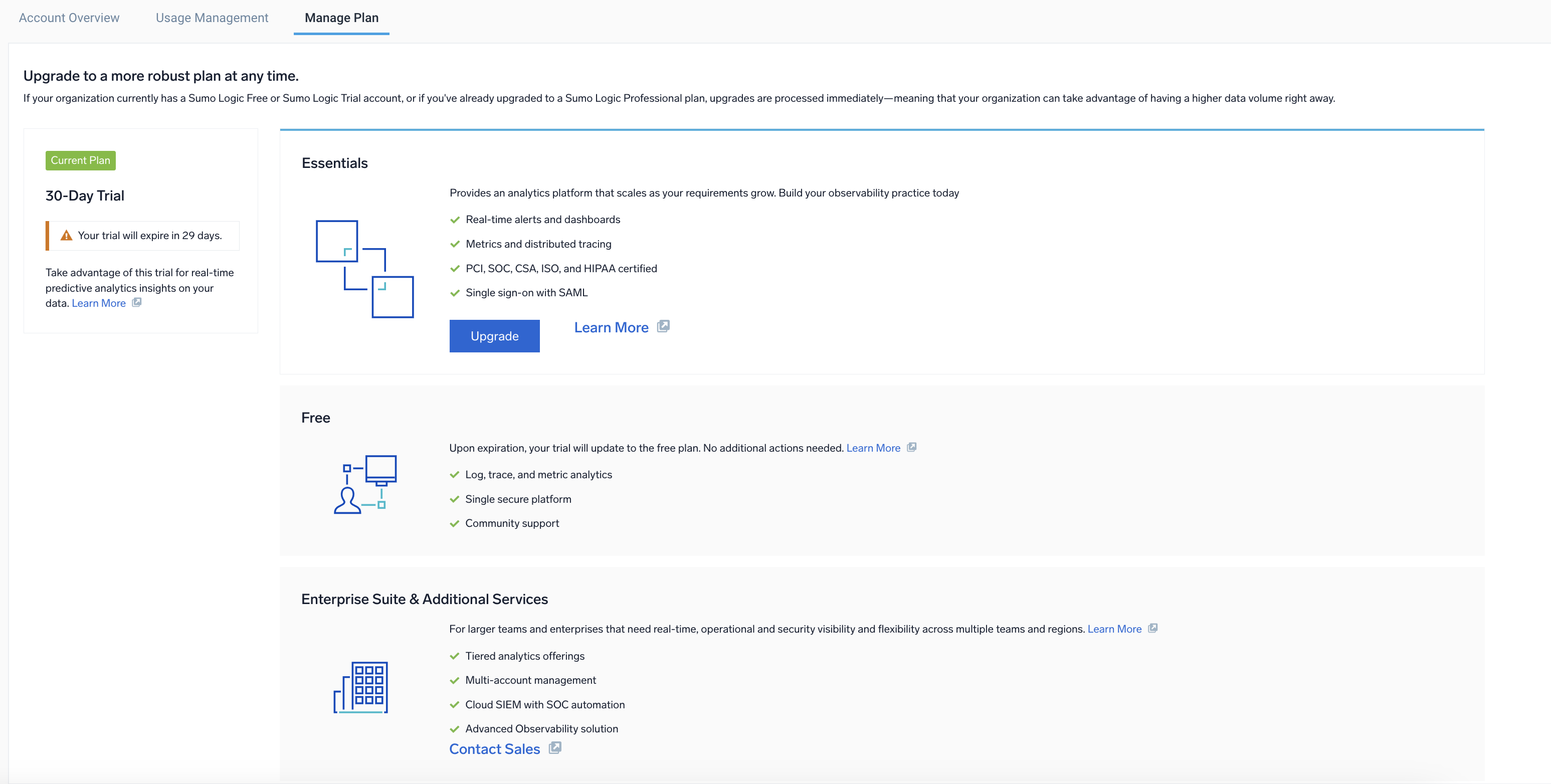The height and width of the screenshot is (784, 1551).
Task: Click checkmark beside Cloud SIEM with SOC automation
Action: tap(455, 705)
